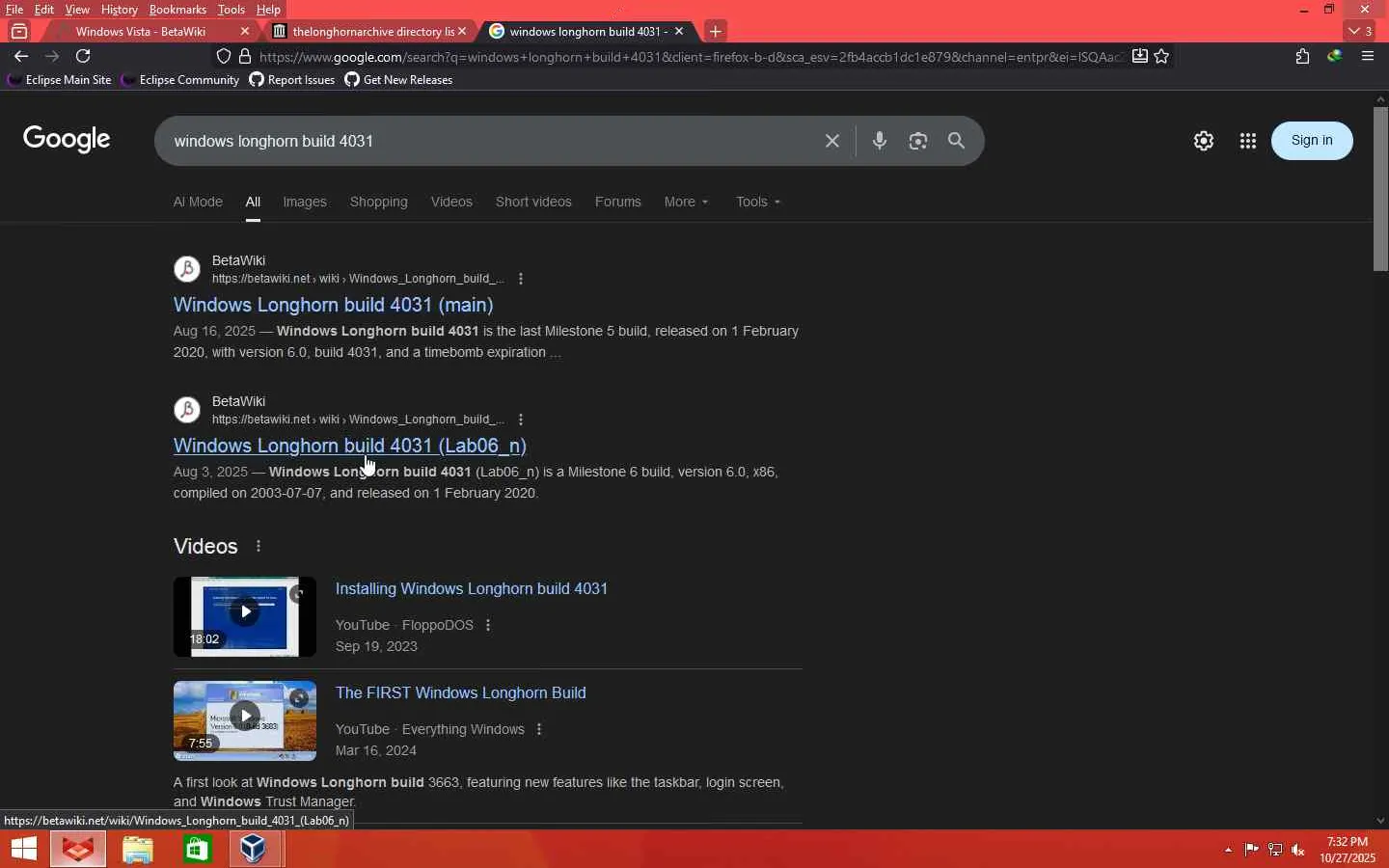Open the Windows Start button

24,850
